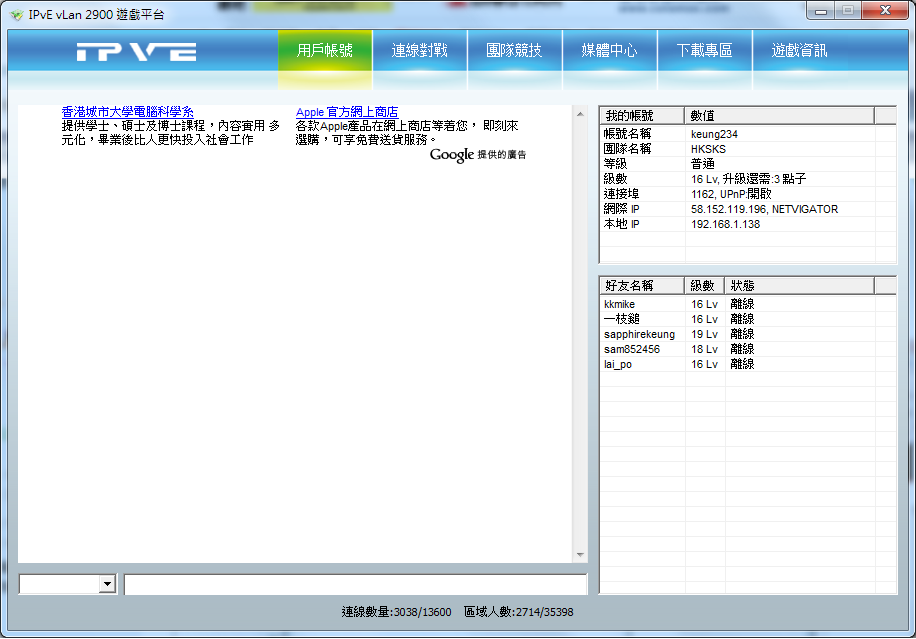
Task: Click the Google 提供的廣告 label
Action: click(478, 155)
